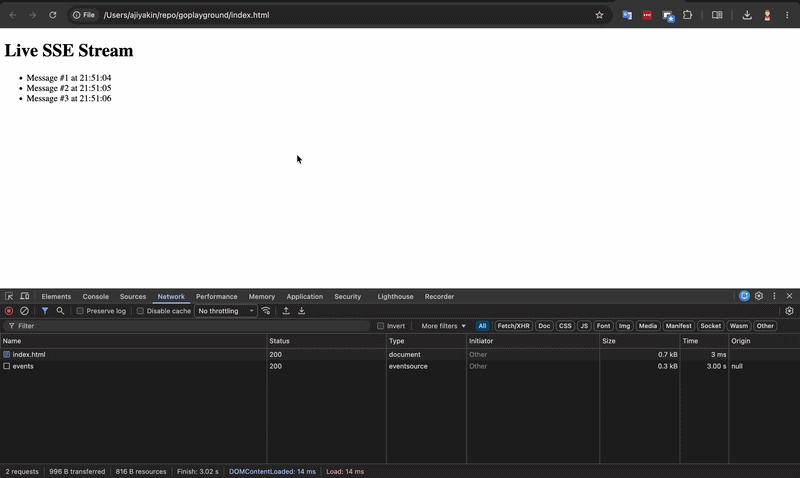
Task: Select the events eventsource request row
Action: (400, 366)
